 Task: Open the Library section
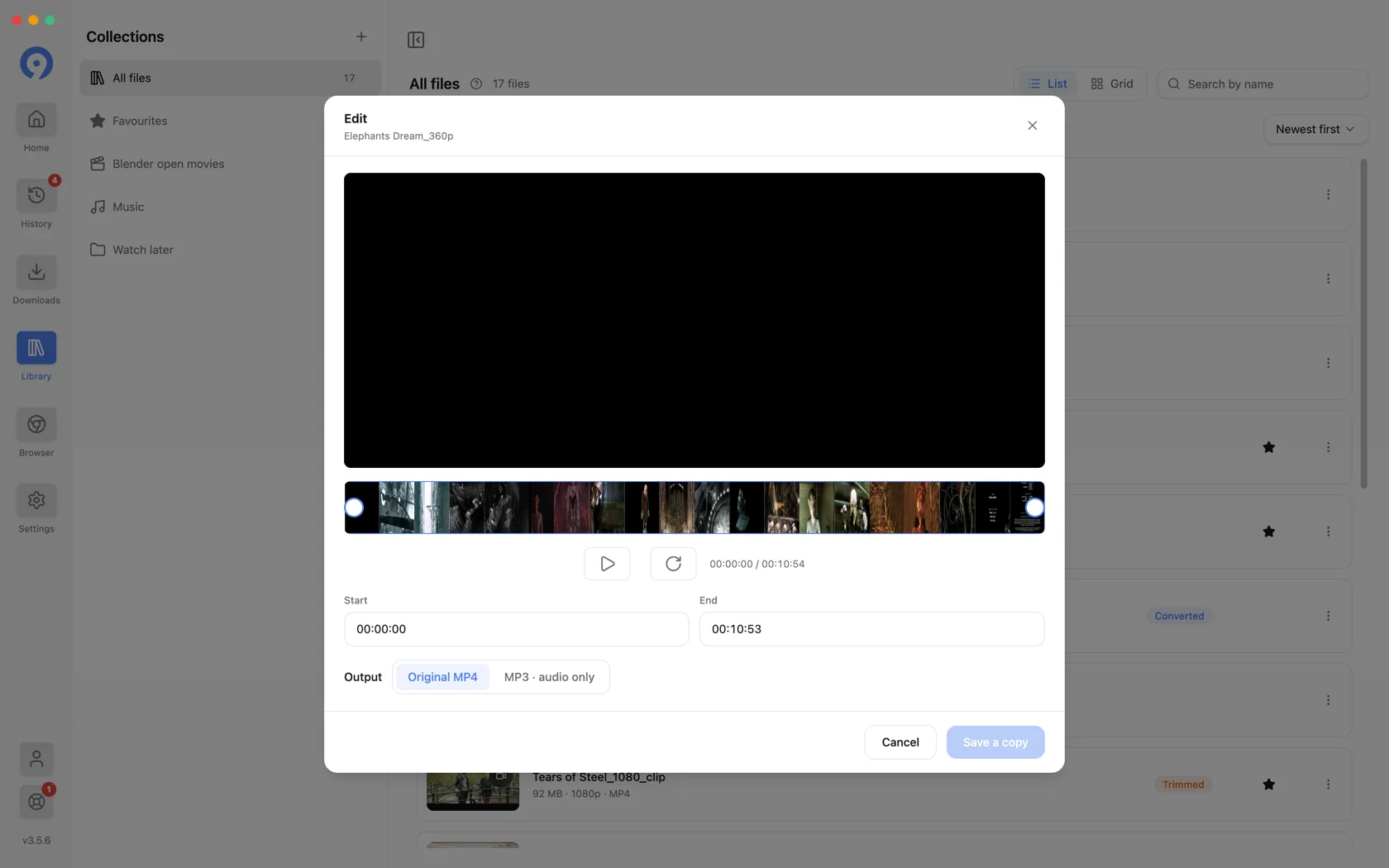(x=36, y=356)
